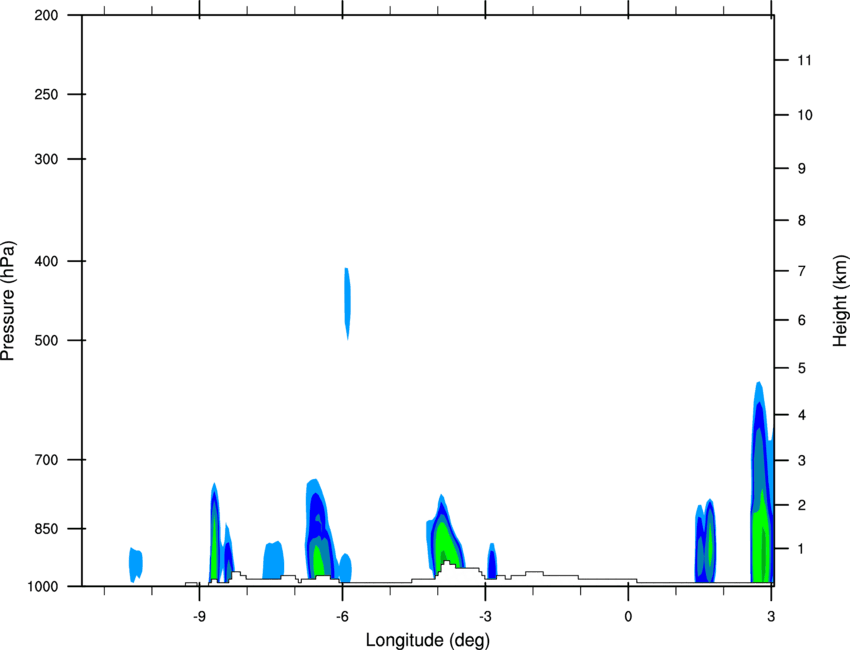Click the 8 km height label

click(802, 220)
